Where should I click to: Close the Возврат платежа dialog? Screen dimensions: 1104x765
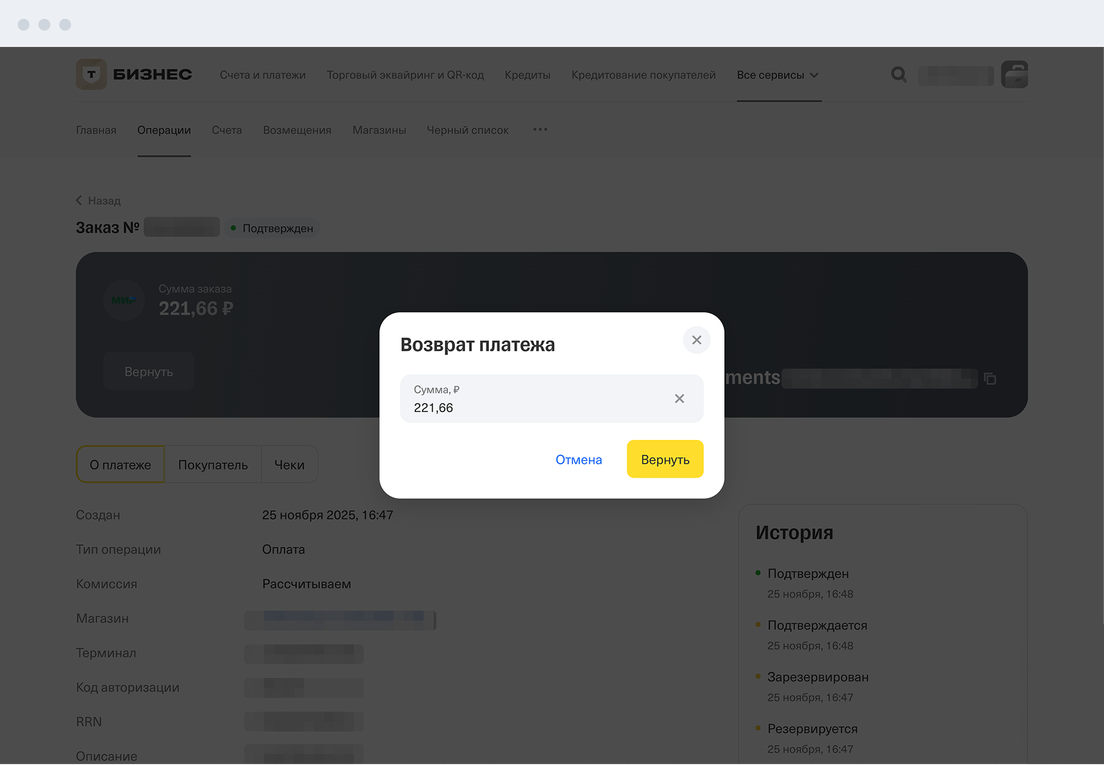coord(697,340)
